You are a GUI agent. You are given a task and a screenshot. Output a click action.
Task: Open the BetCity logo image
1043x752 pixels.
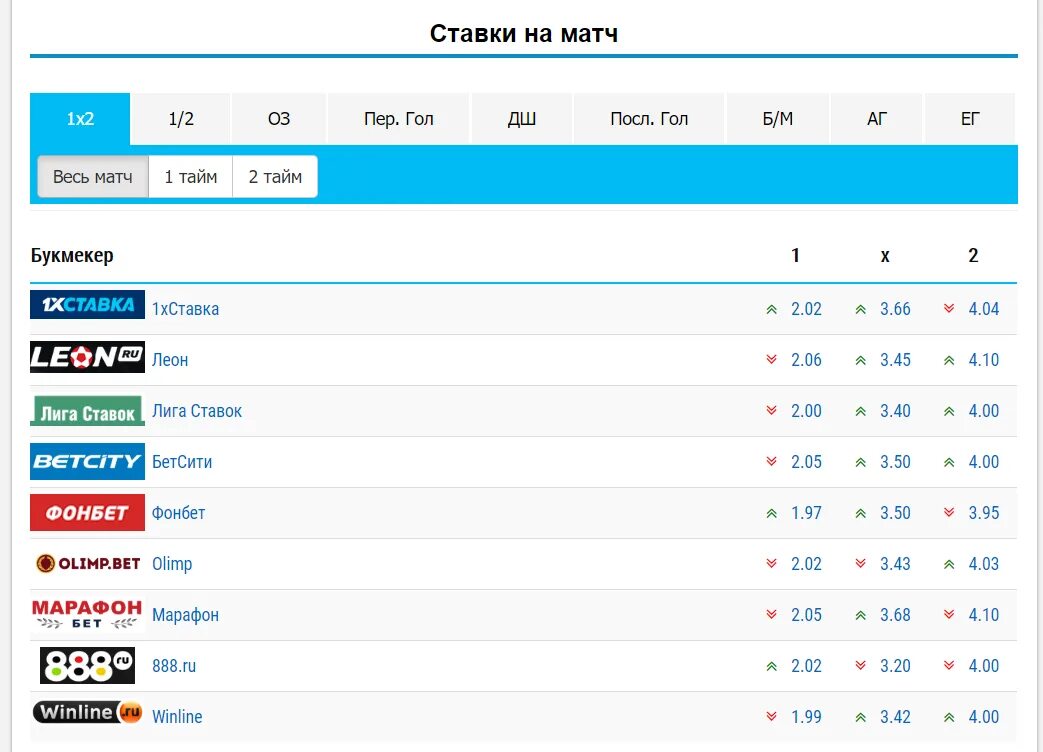[x=87, y=461]
